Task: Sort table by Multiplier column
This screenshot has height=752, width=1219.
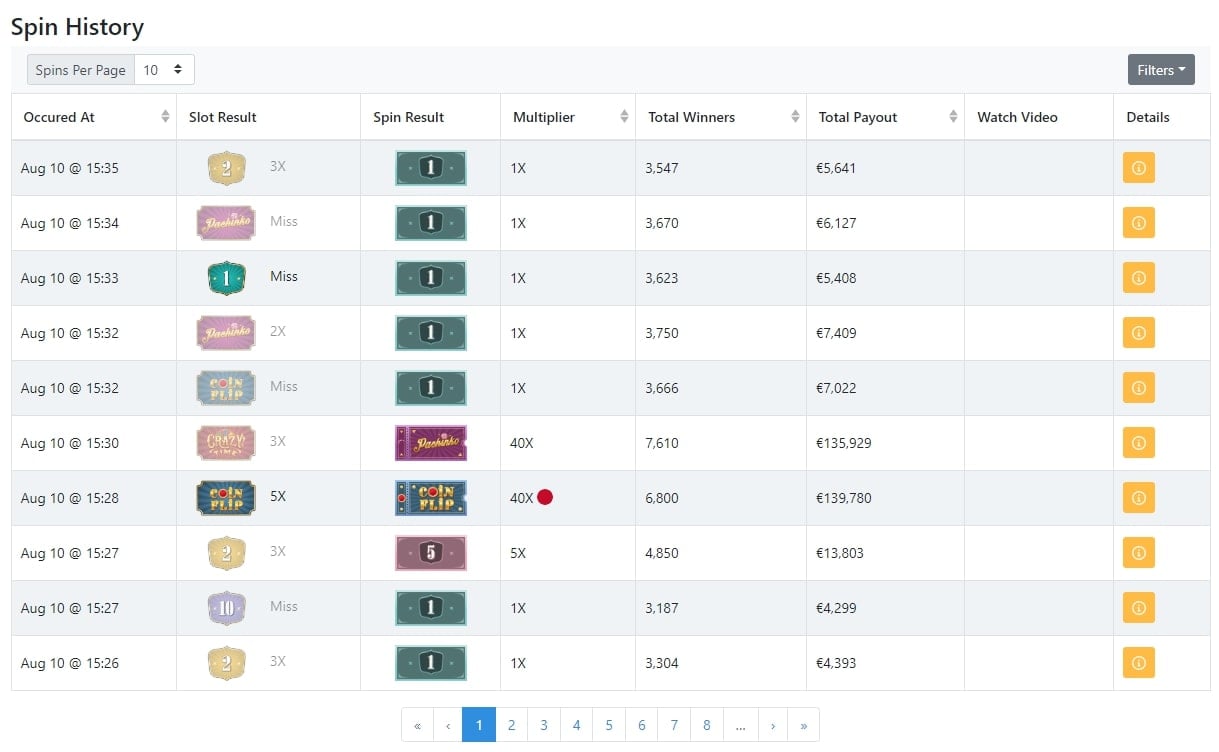Action: click(624, 117)
